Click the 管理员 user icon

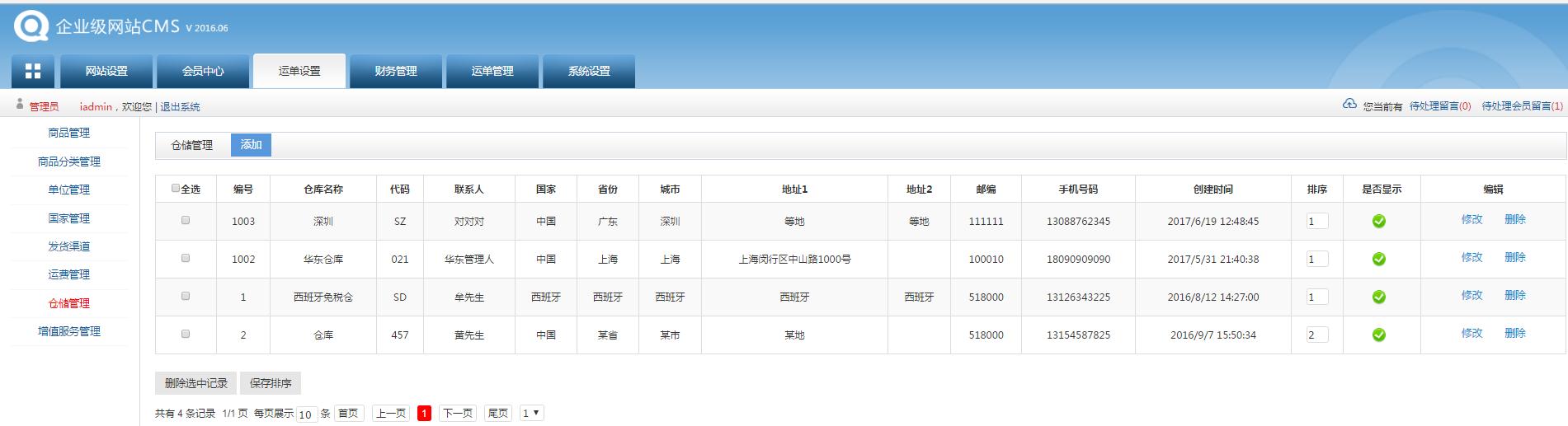[20, 105]
